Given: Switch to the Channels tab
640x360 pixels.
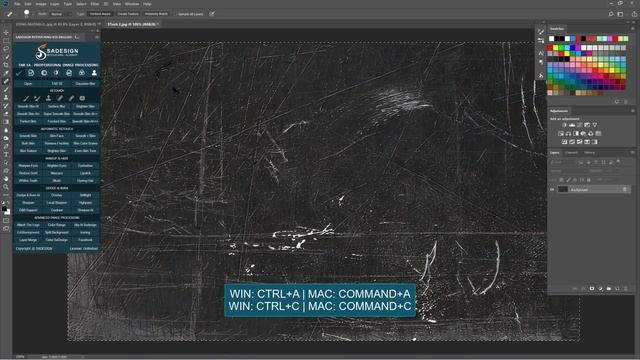Looking at the screenshot, I should pyautogui.click(x=571, y=153).
